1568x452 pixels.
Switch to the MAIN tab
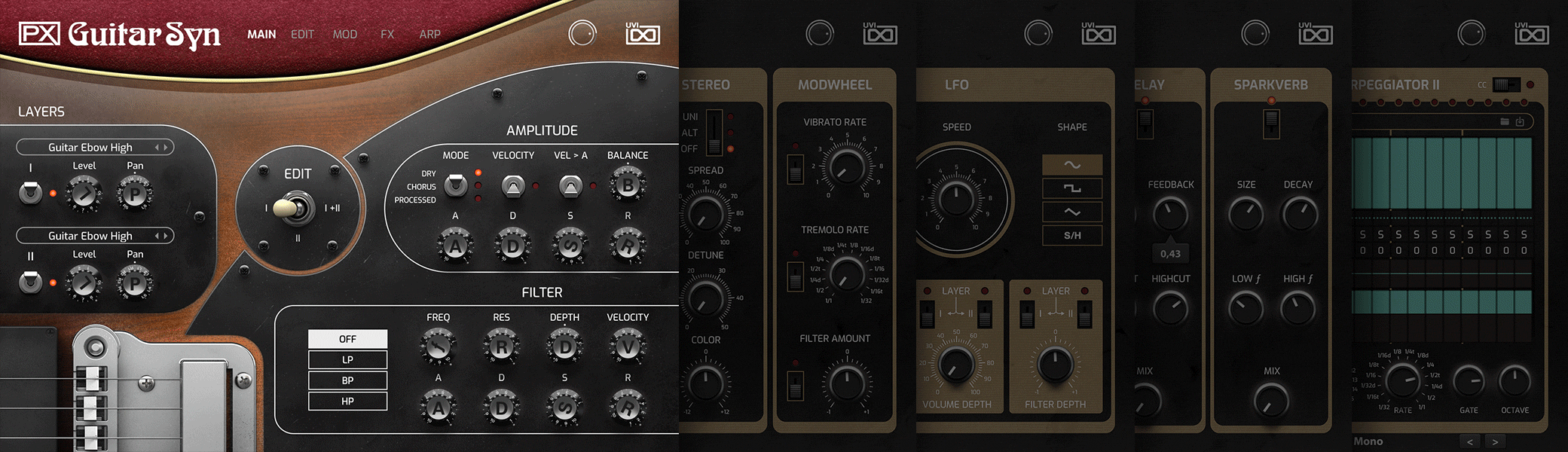click(261, 34)
